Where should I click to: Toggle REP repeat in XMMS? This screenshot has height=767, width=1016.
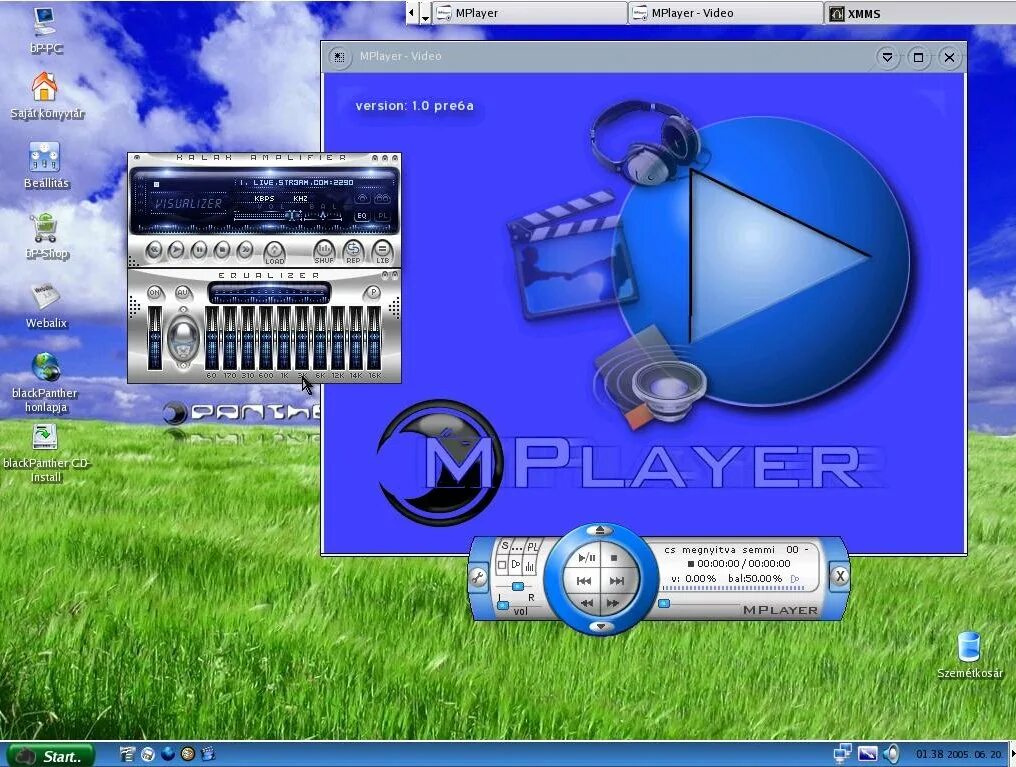click(x=353, y=251)
